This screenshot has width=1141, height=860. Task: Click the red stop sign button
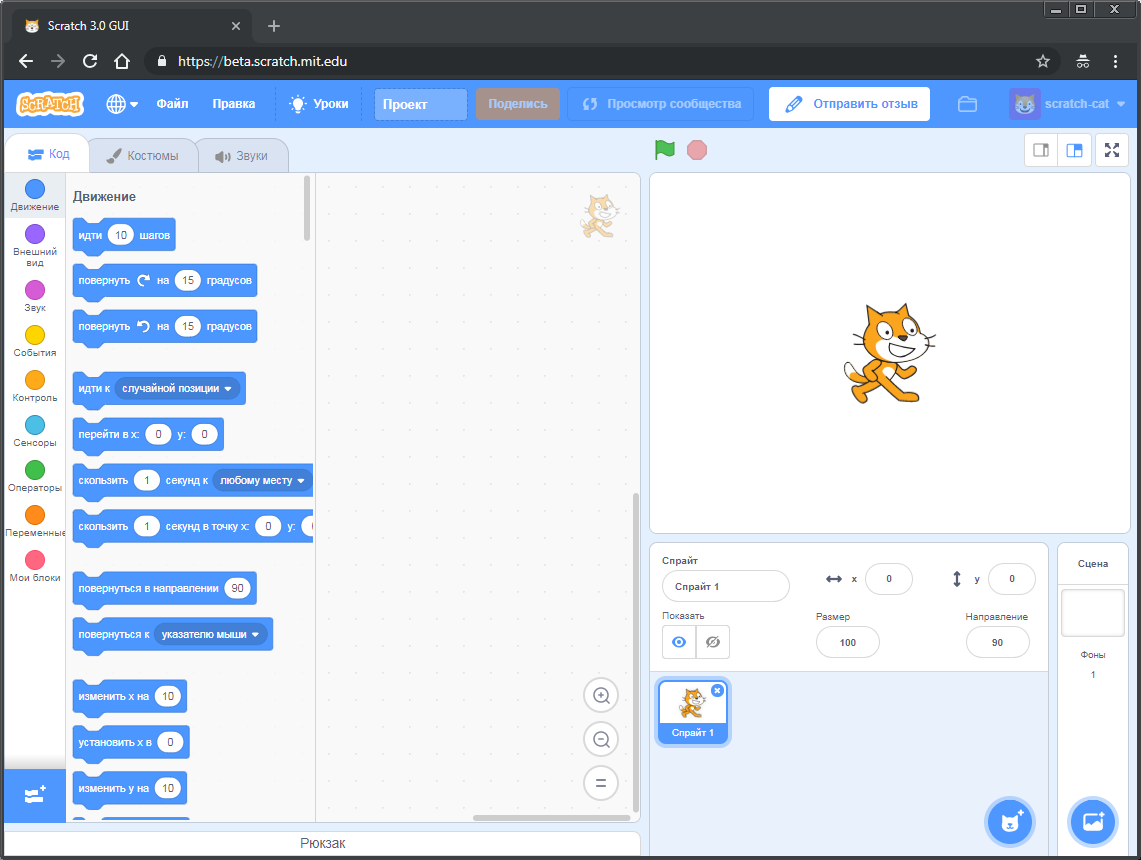pos(696,150)
